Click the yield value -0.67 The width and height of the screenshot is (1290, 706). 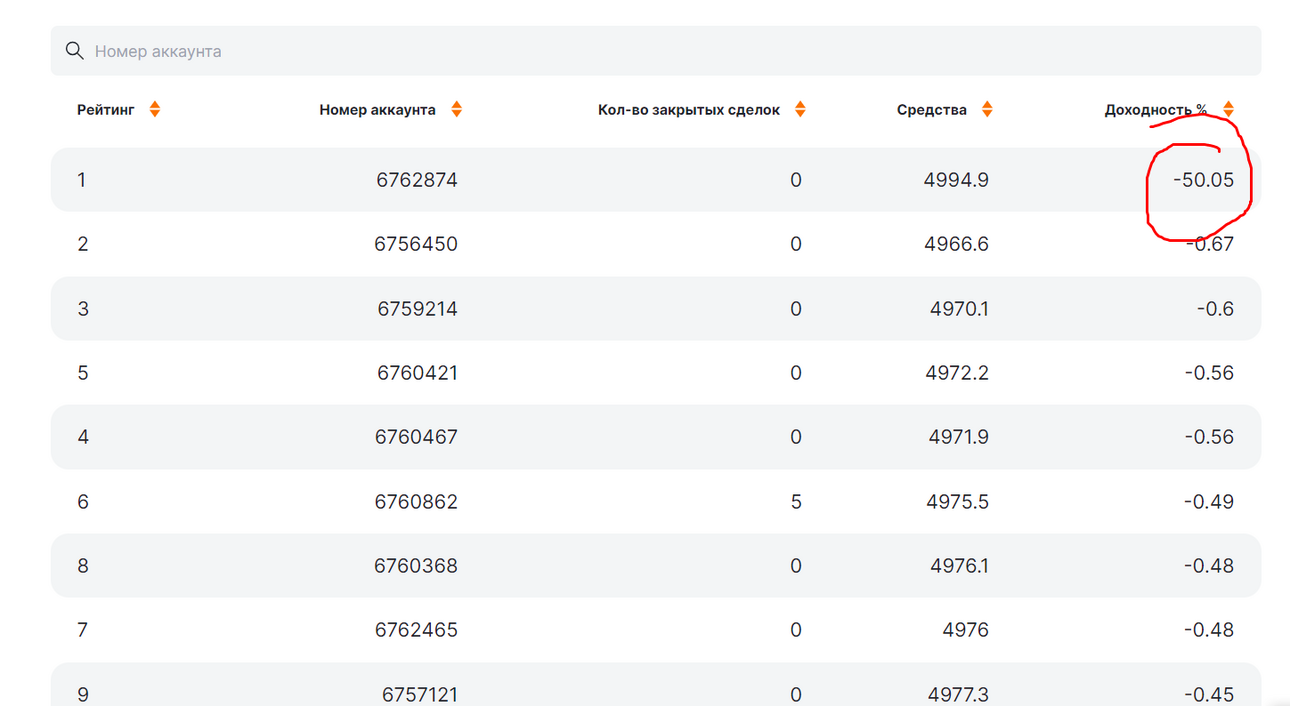[x=1210, y=244]
